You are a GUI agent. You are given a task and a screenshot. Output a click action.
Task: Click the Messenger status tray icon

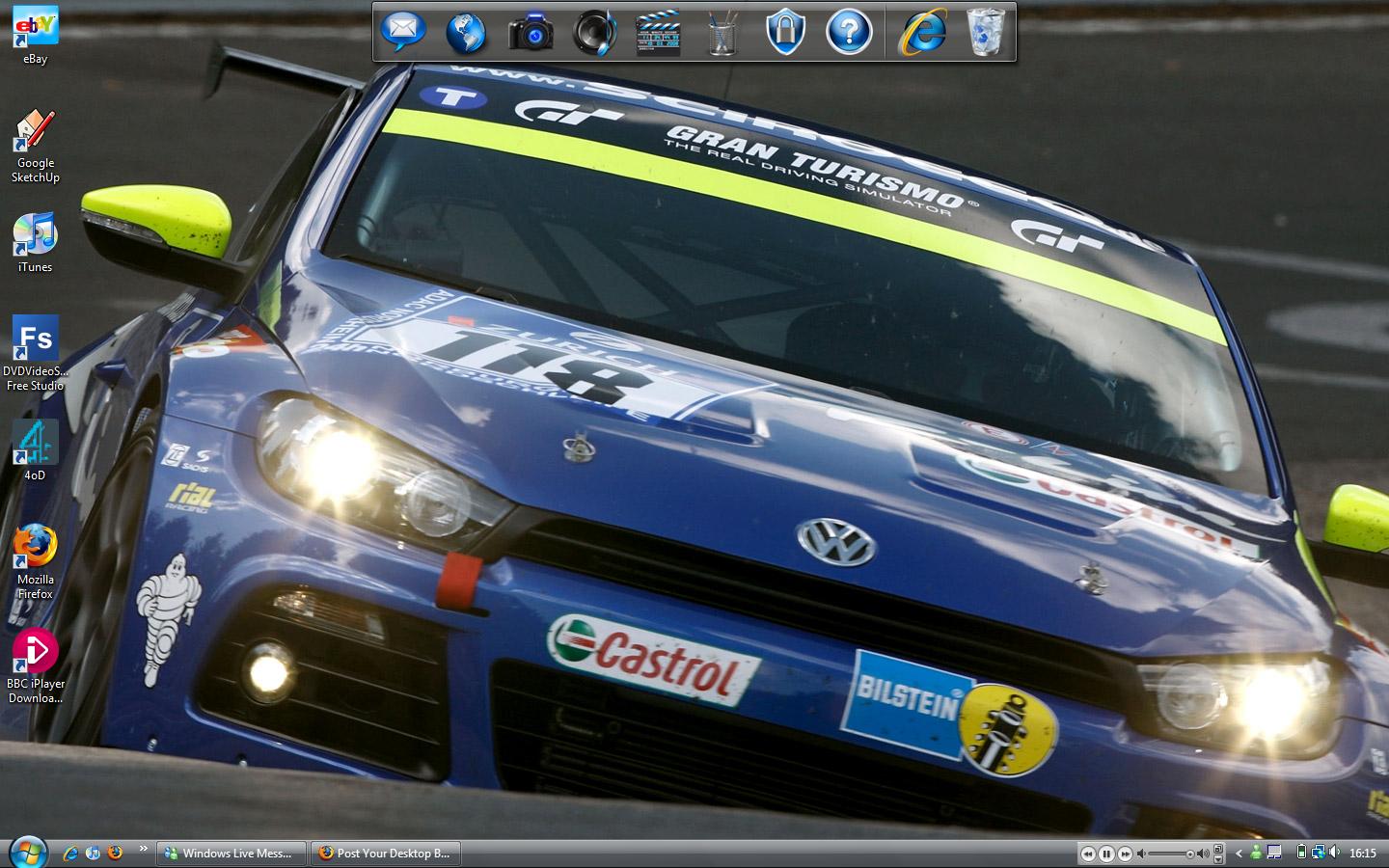pyautogui.click(x=1256, y=853)
